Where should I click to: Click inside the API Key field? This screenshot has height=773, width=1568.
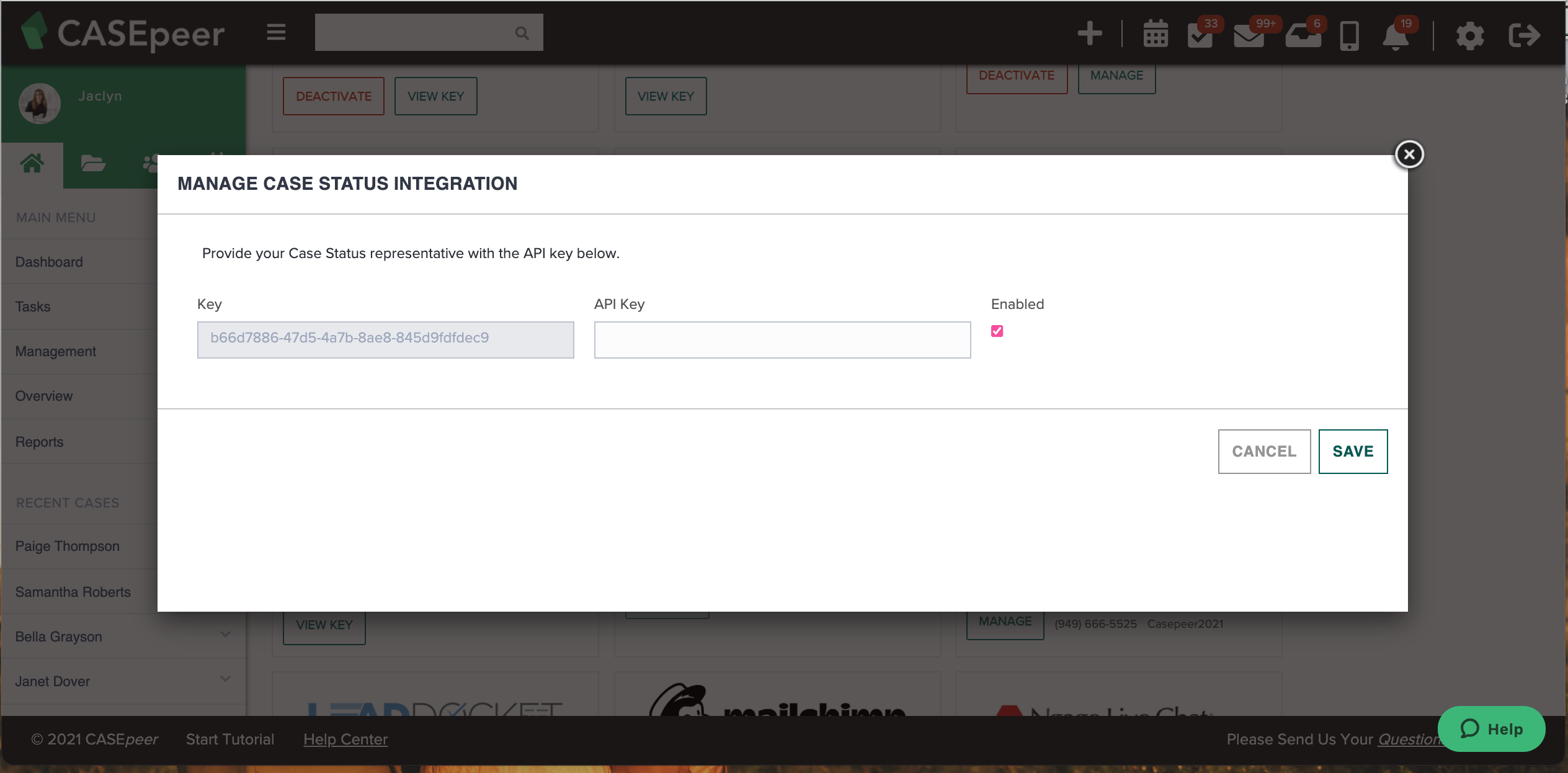click(782, 340)
